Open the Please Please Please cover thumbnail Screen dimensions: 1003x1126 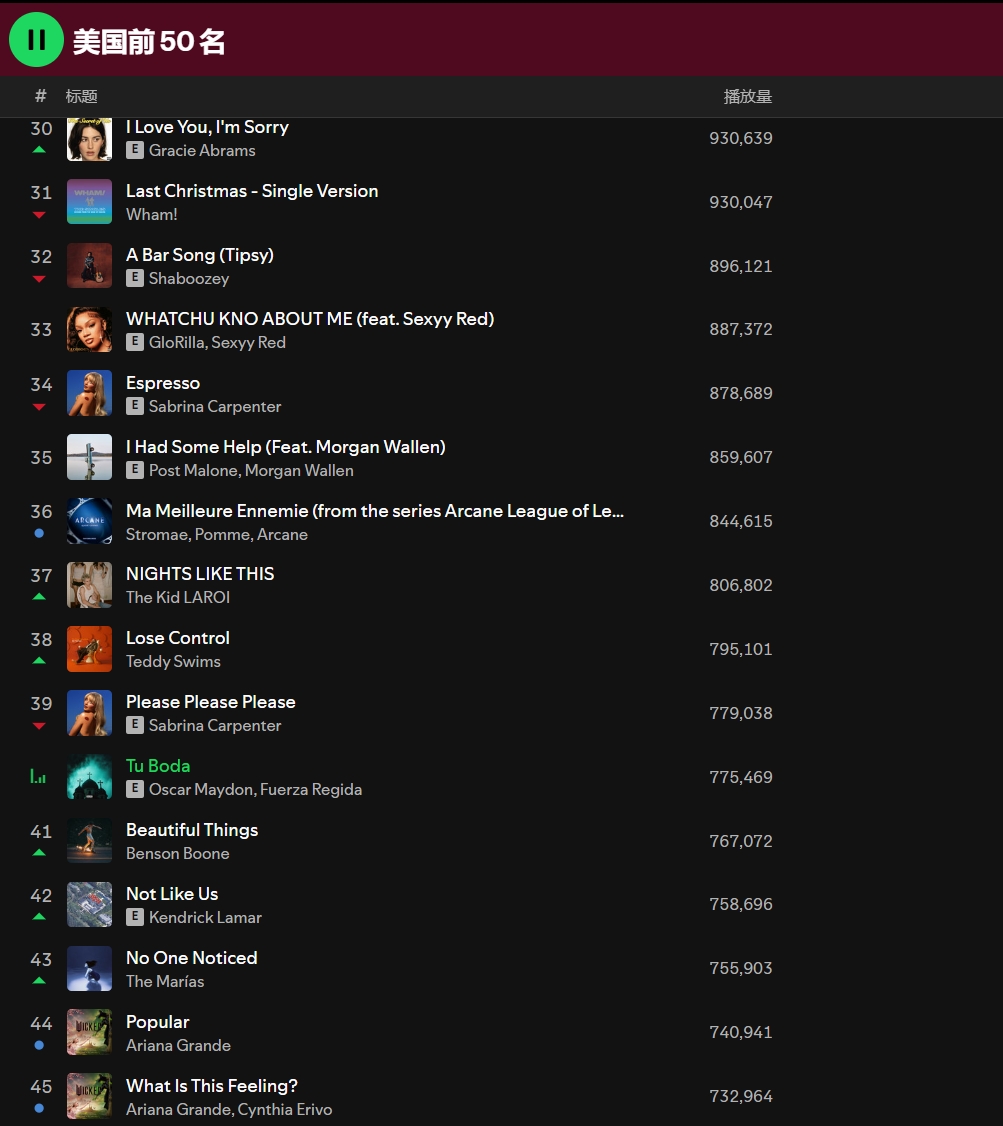coord(90,712)
